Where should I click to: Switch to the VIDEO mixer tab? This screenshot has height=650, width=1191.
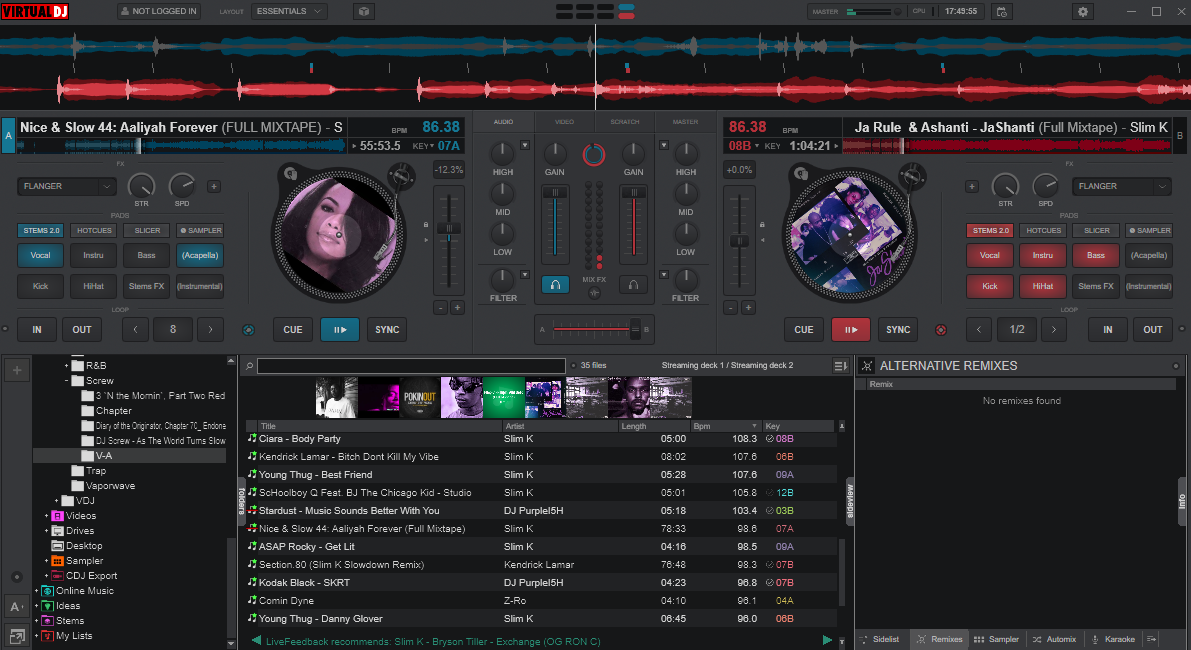(x=564, y=121)
